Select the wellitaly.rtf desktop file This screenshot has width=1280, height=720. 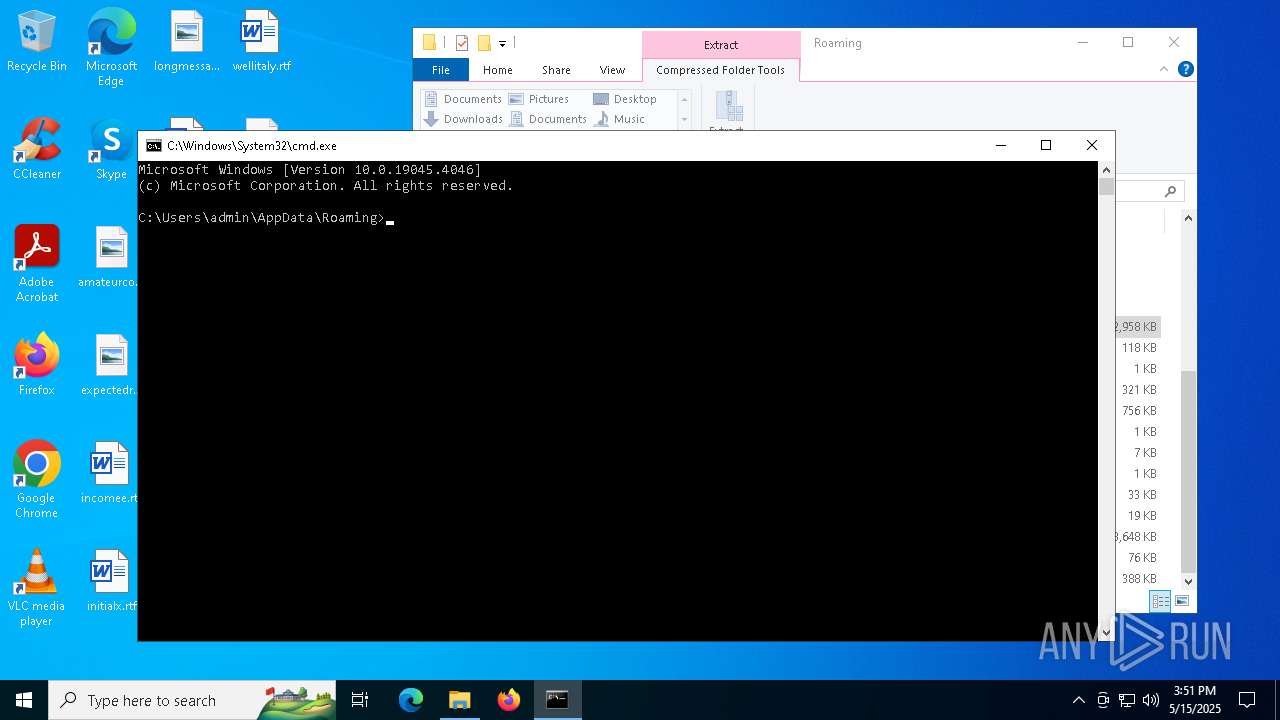click(x=261, y=42)
